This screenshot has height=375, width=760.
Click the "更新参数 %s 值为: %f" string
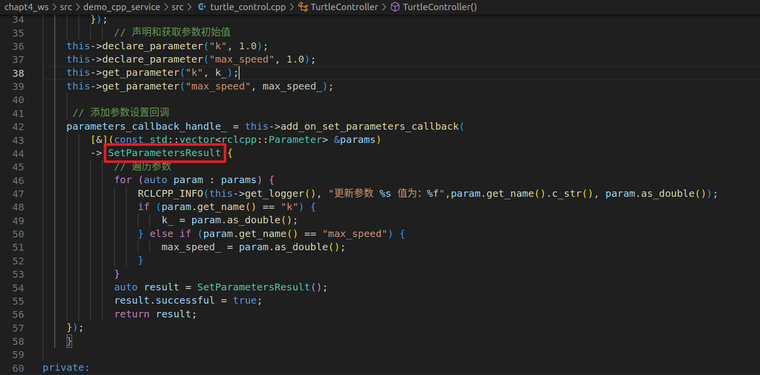(x=387, y=194)
